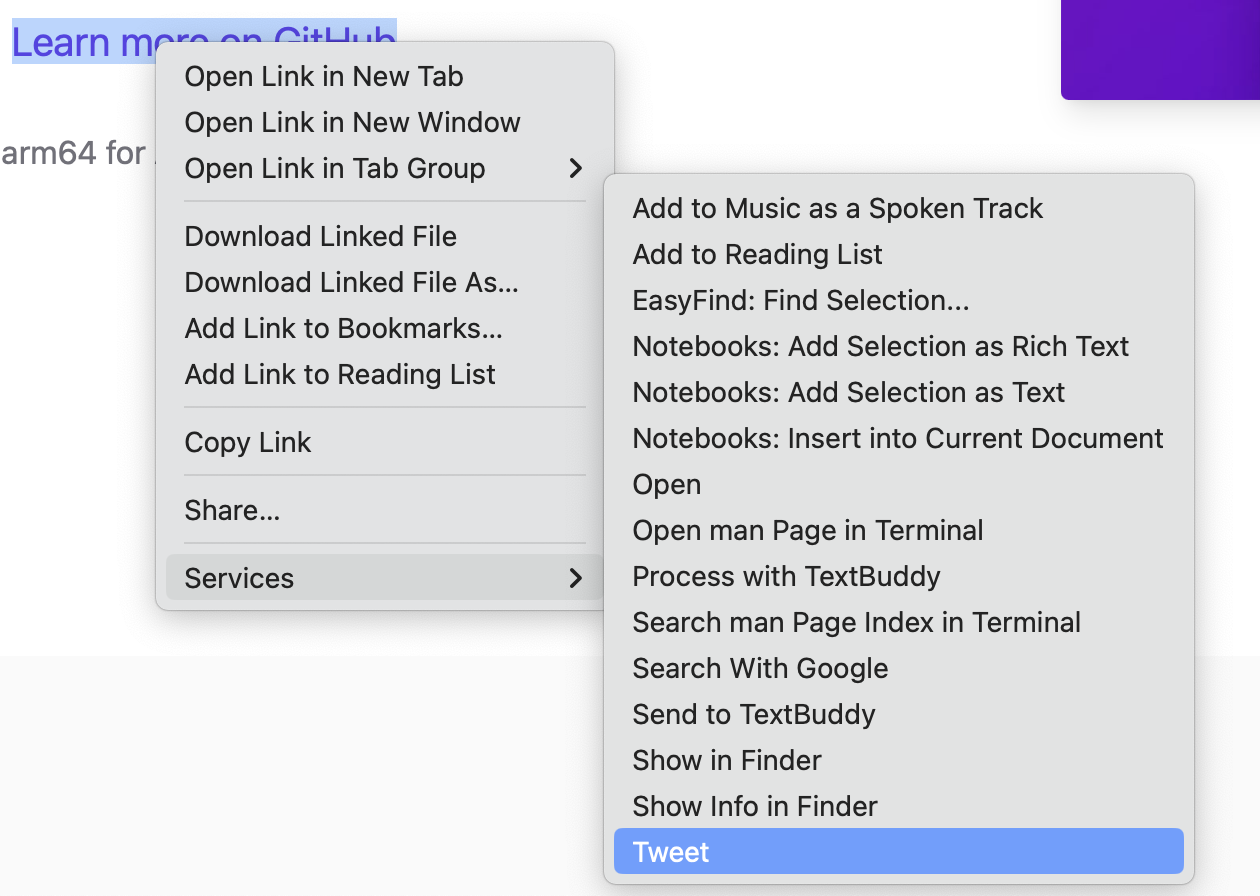Click Process with TextBuddy
This screenshot has width=1260, height=896.
[786, 576]
